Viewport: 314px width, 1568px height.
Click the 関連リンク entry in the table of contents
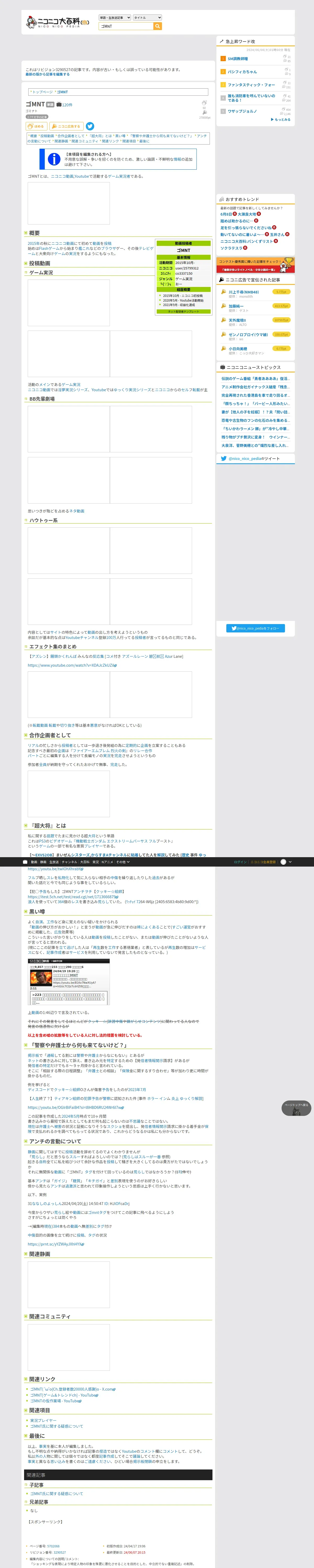pyautogui.click(x=110, y=141)
